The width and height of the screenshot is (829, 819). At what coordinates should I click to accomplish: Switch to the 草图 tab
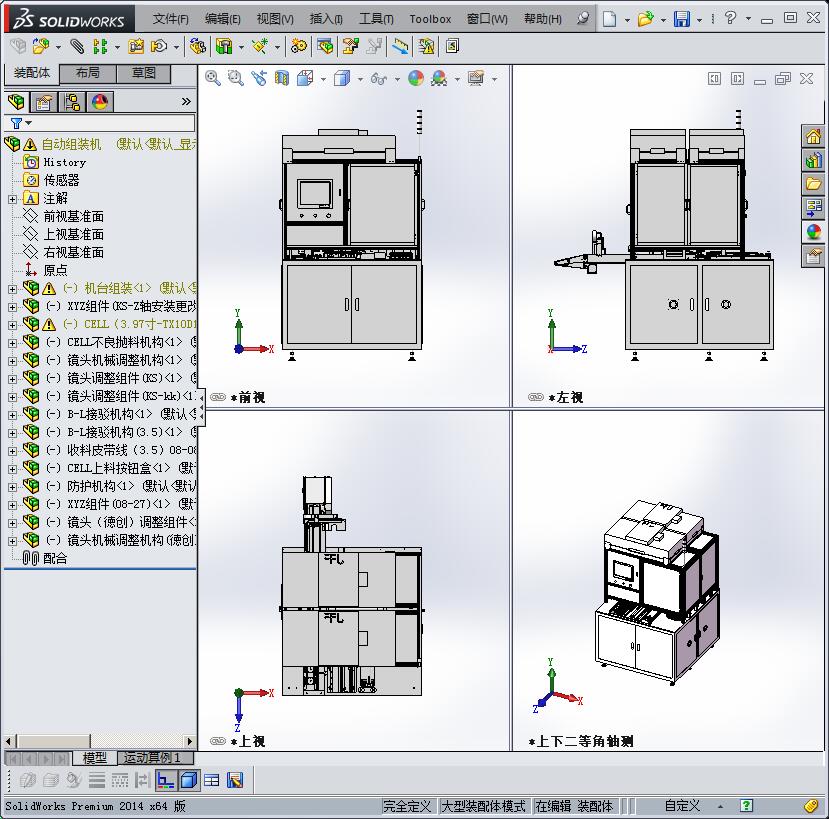point(143,73)
